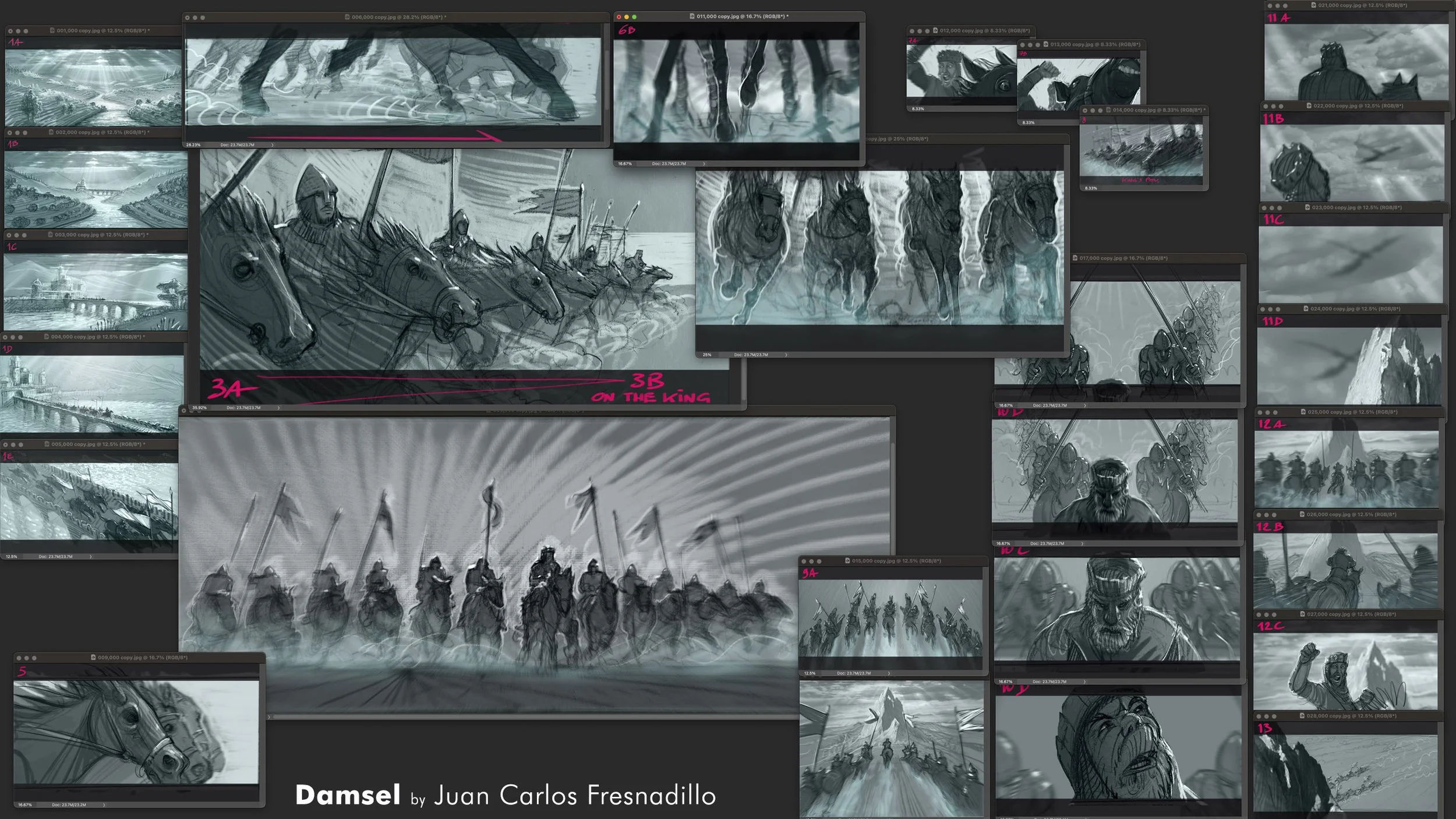Click the document icon of 017,000 copy.jpg window
1456x819 pixels.
pyautogui.click(x=1075, y=258)
